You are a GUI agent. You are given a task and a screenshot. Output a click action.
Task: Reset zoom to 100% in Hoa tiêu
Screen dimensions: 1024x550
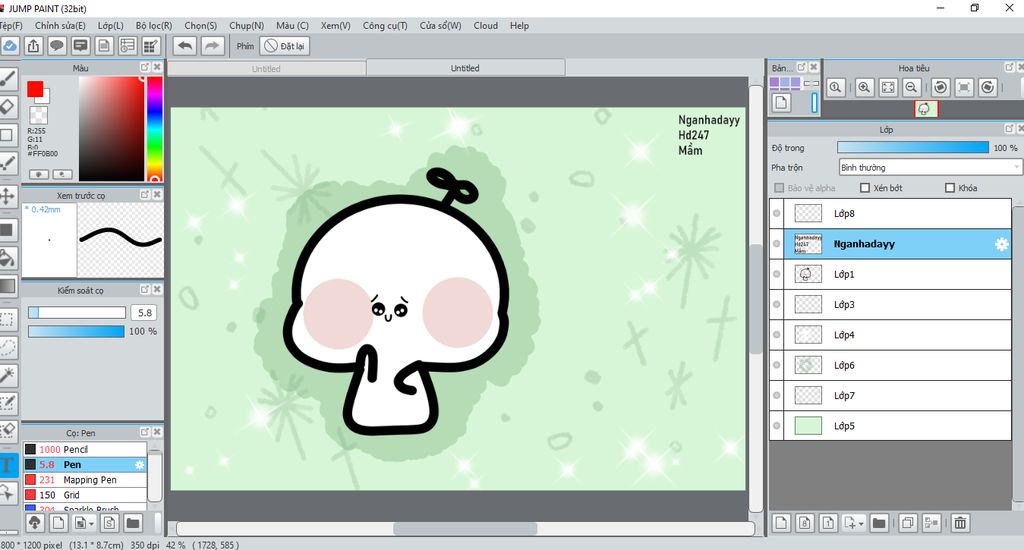point(835,87)
